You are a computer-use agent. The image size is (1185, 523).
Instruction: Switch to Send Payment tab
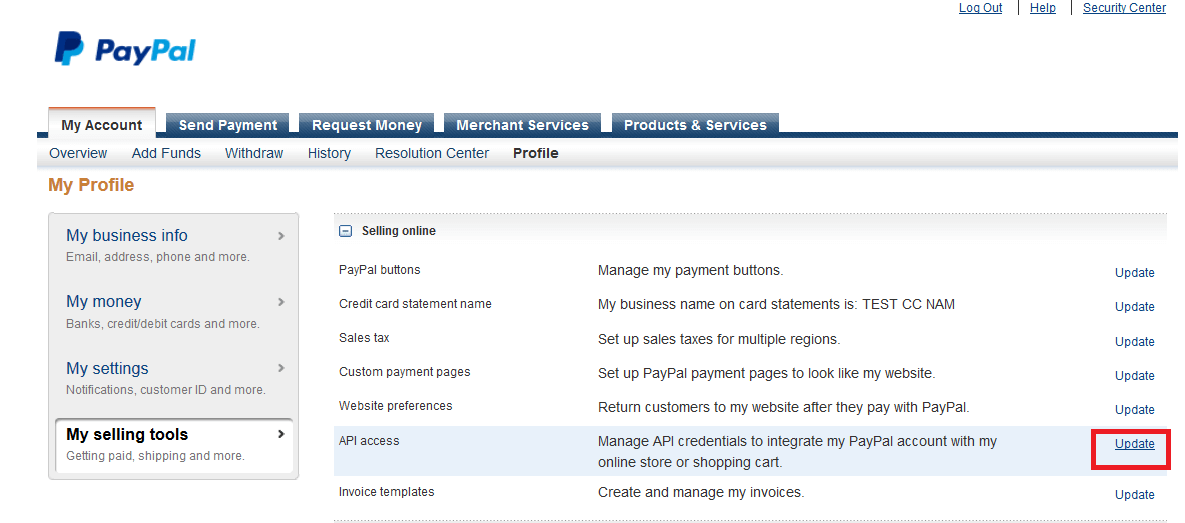point(228,125)
